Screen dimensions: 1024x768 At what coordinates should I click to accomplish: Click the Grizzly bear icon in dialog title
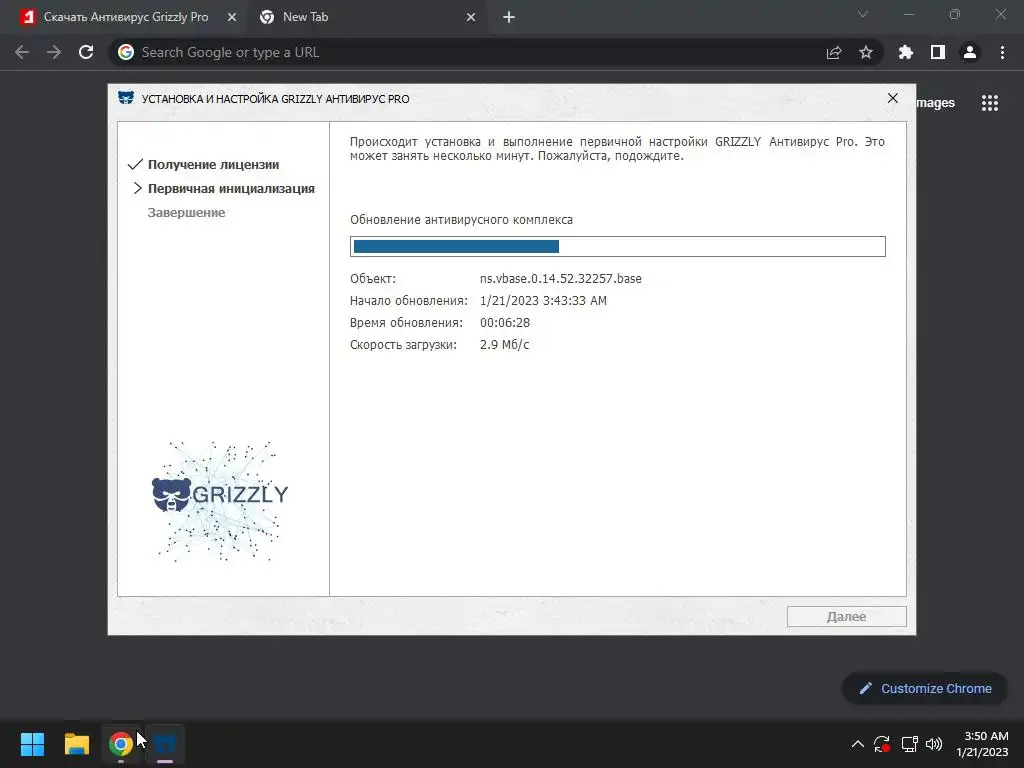[126, 98]
